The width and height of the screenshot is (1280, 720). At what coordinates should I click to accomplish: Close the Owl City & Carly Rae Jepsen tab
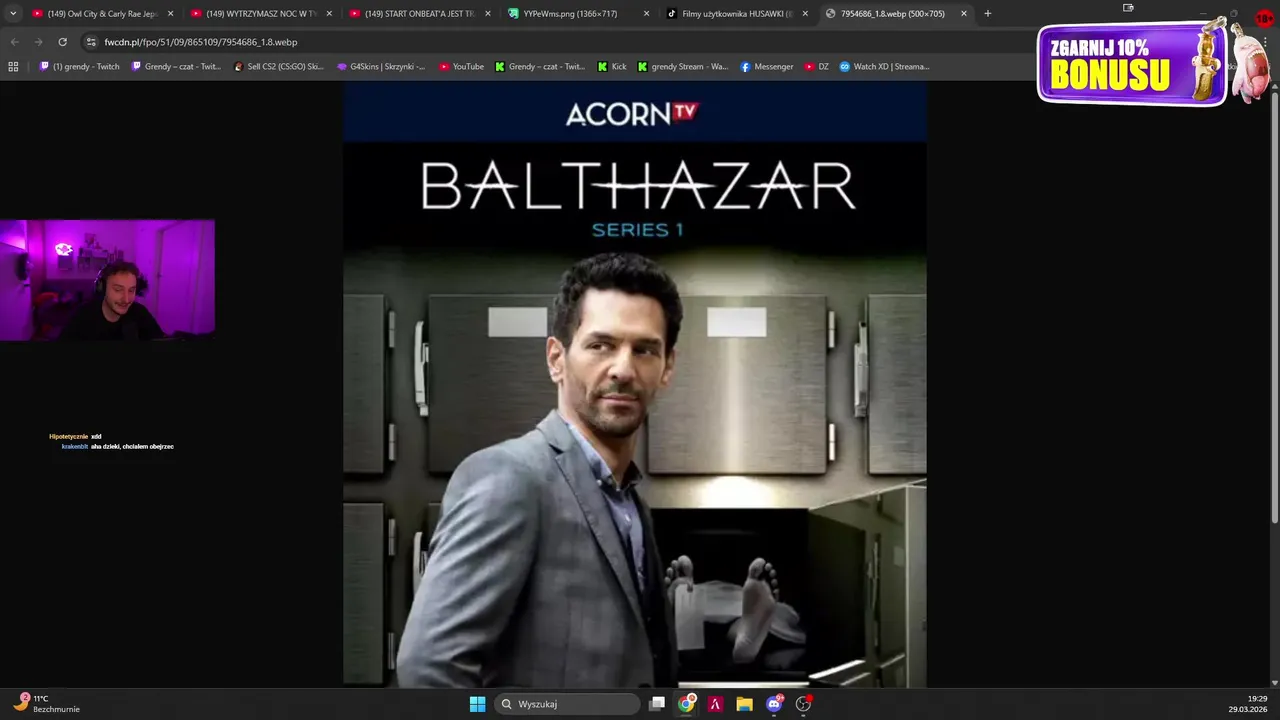(171, 14)
